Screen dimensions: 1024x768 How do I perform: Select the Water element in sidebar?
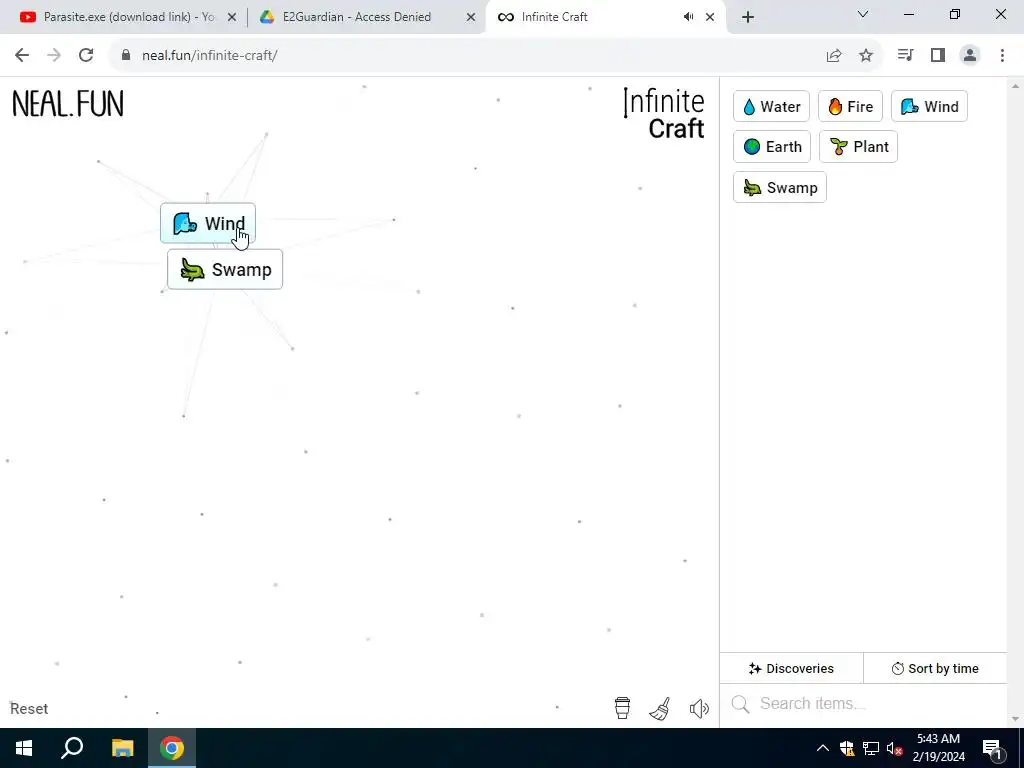[x=771, y=106]
